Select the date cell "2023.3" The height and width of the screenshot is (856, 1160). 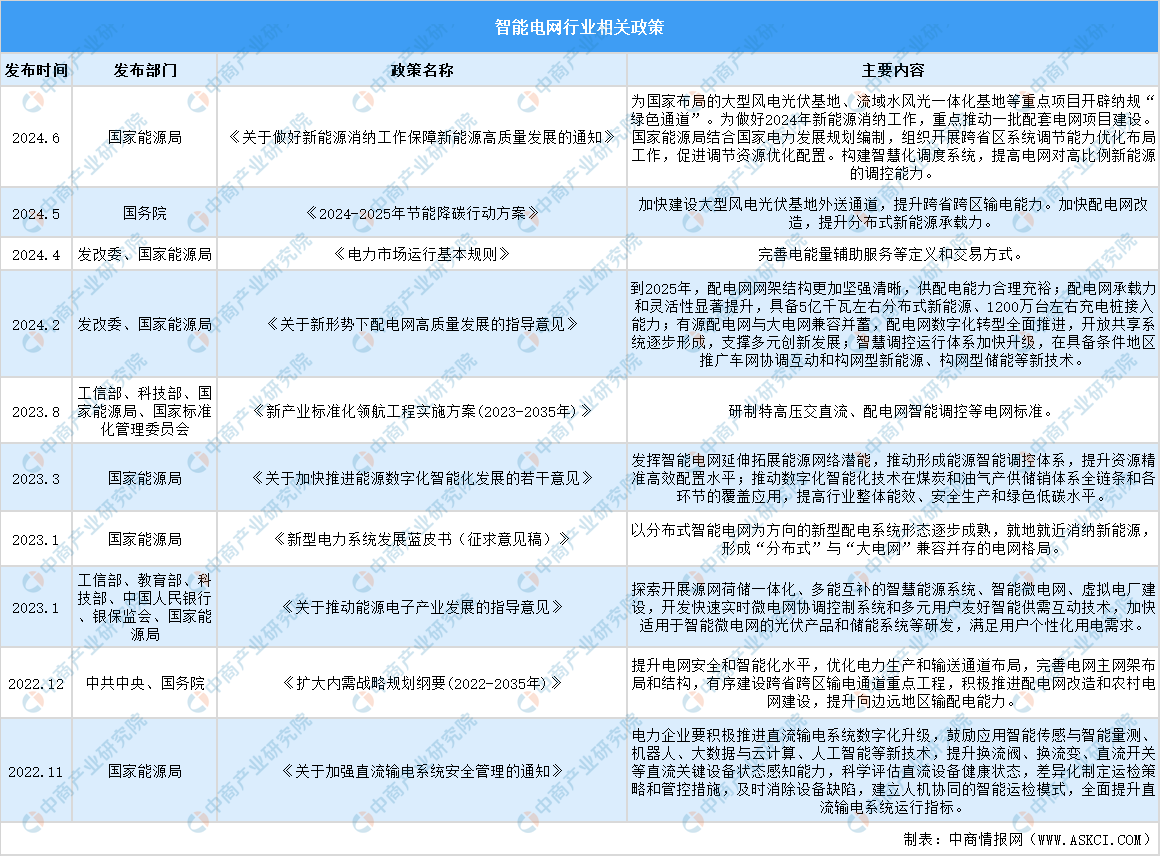tap(36, 479)
